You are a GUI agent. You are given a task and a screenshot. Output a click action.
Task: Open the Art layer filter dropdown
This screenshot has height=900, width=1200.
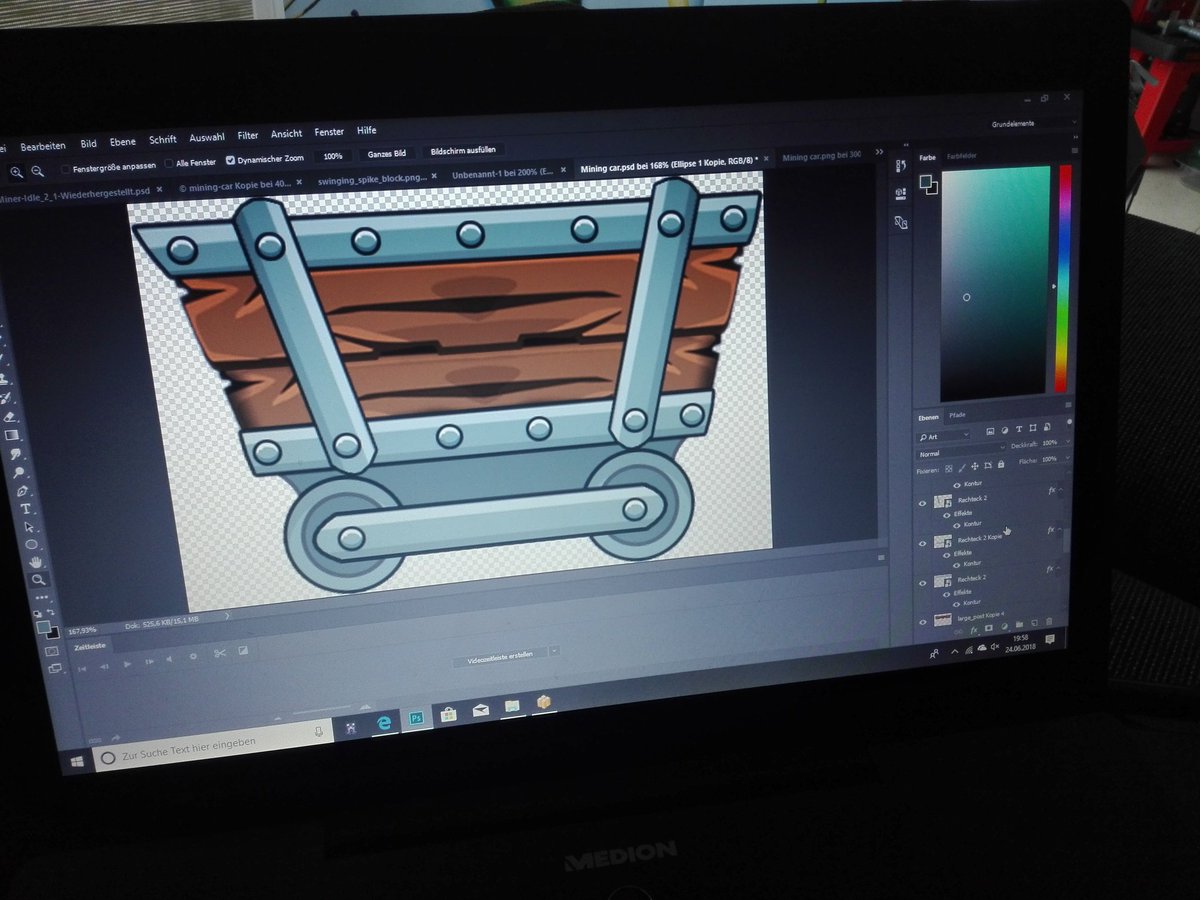click(x=943, y=436)
